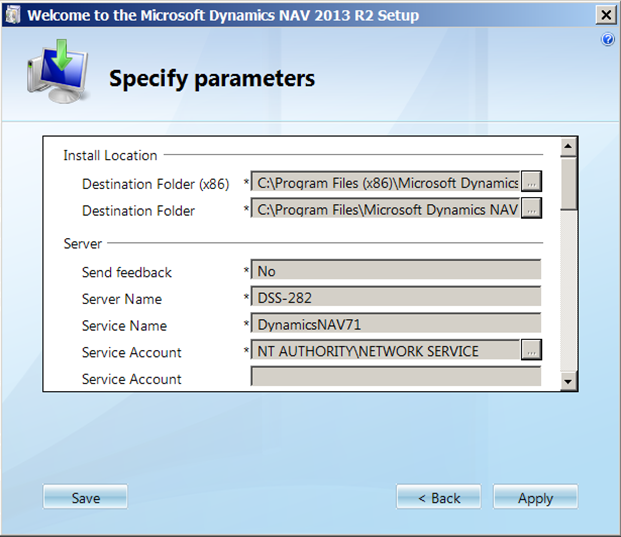Click the Send feedback label
Viewport: 621px width, 537px height.
click(x=127, y=272)
